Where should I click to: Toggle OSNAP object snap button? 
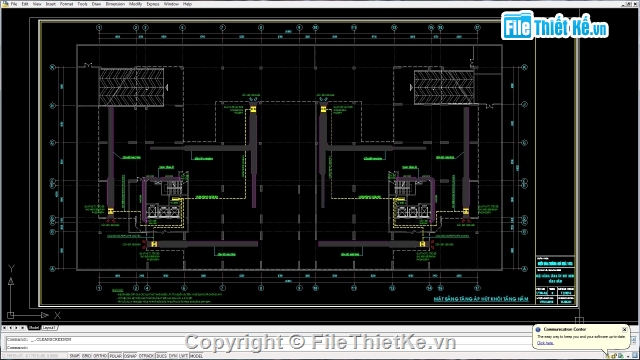130,356
